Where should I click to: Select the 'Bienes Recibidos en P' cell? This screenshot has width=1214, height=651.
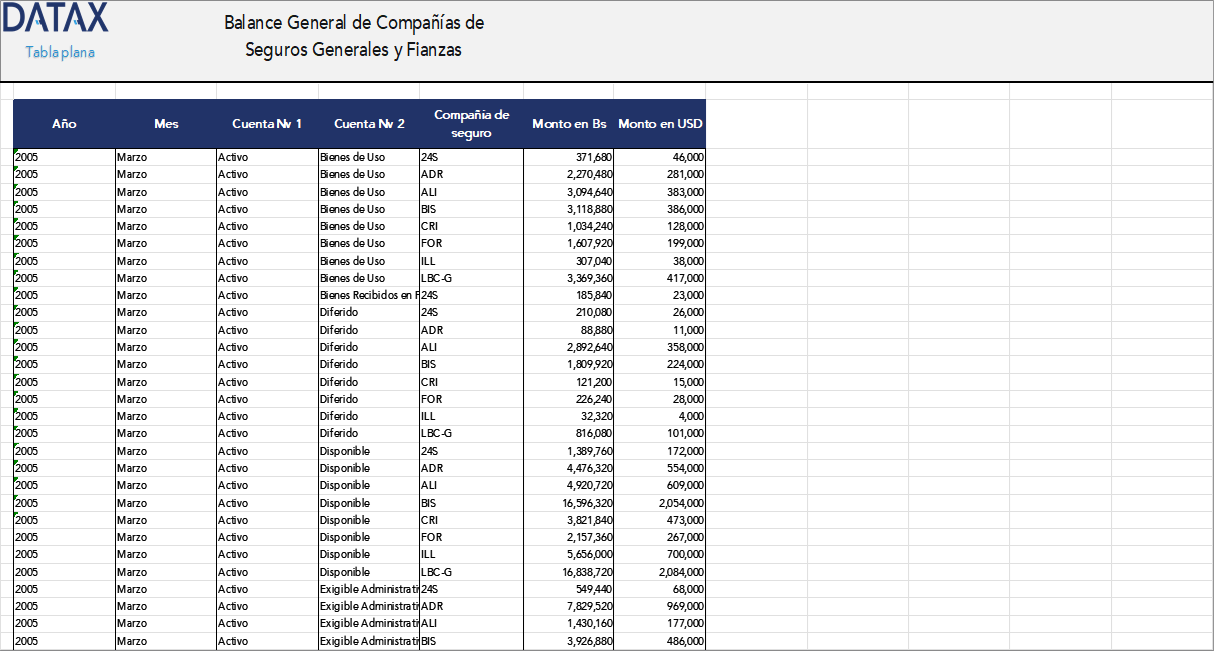pos(367,295)
